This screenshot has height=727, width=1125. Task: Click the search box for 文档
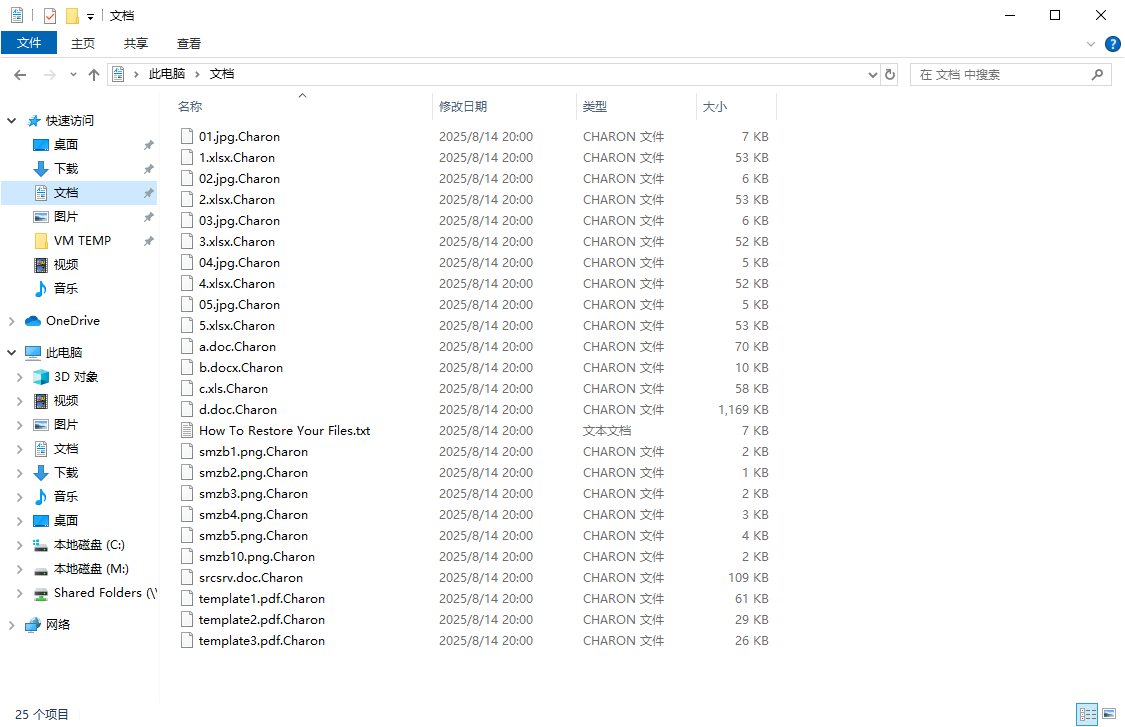tap(1000, 75)
